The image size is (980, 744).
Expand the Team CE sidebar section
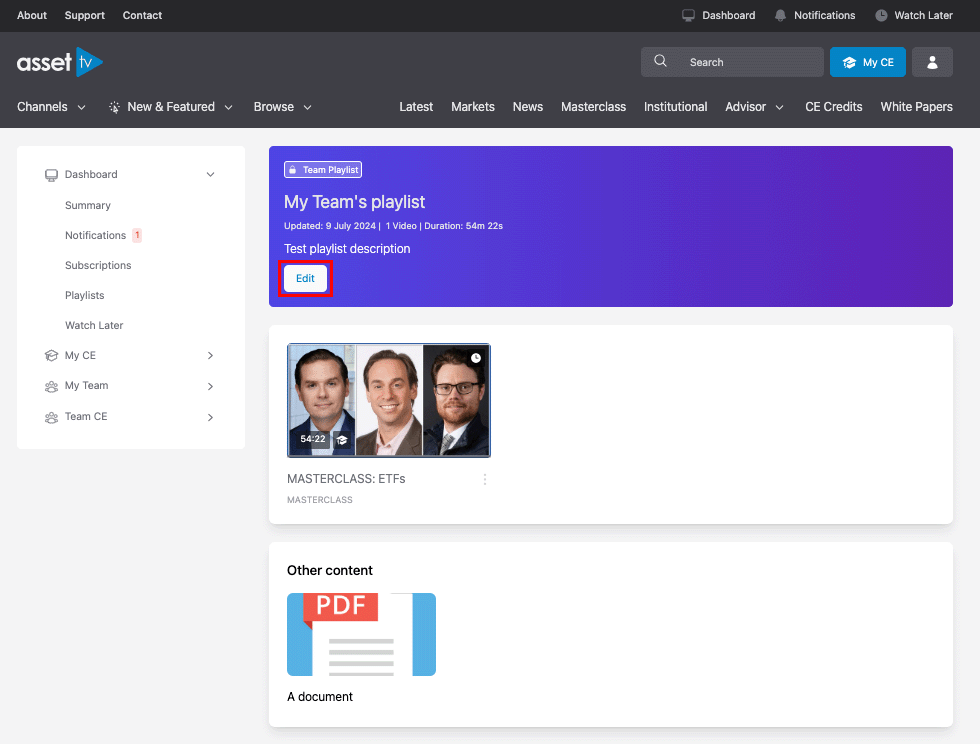(210, 417)
